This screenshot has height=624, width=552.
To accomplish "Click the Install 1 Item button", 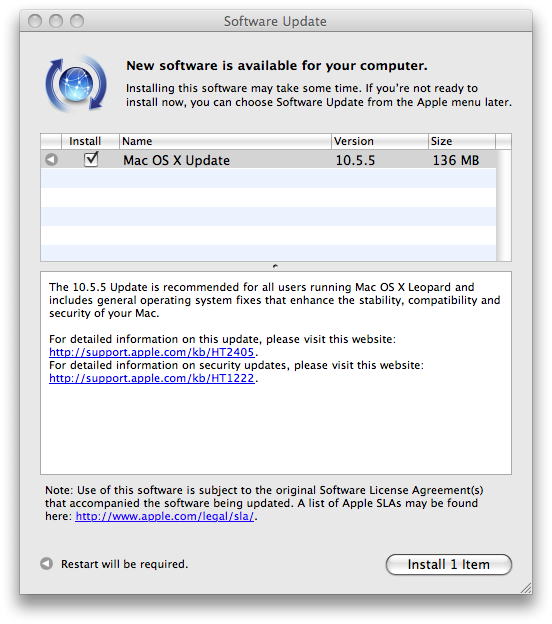I will click(449, 564).
